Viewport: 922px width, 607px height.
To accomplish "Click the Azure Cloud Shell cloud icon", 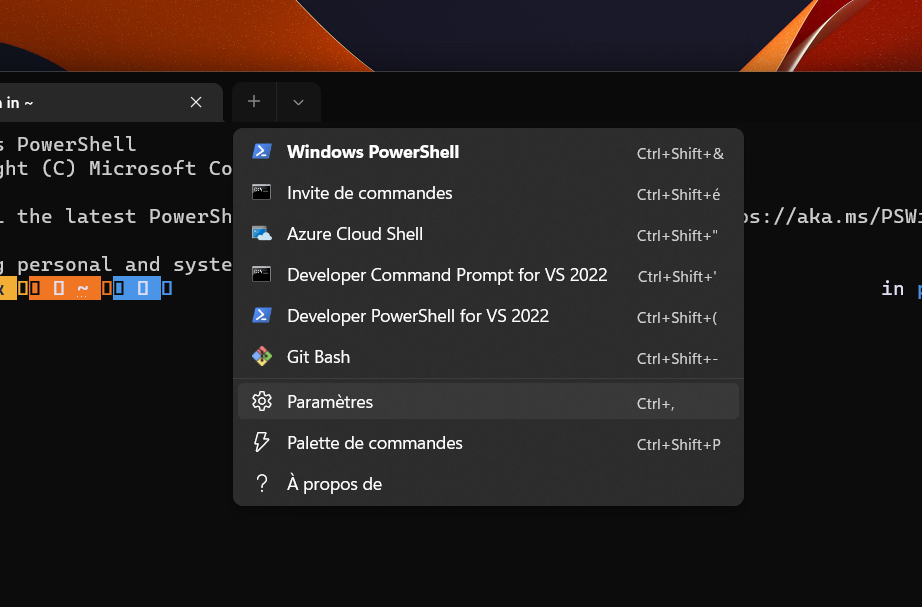I will [262, 234].
